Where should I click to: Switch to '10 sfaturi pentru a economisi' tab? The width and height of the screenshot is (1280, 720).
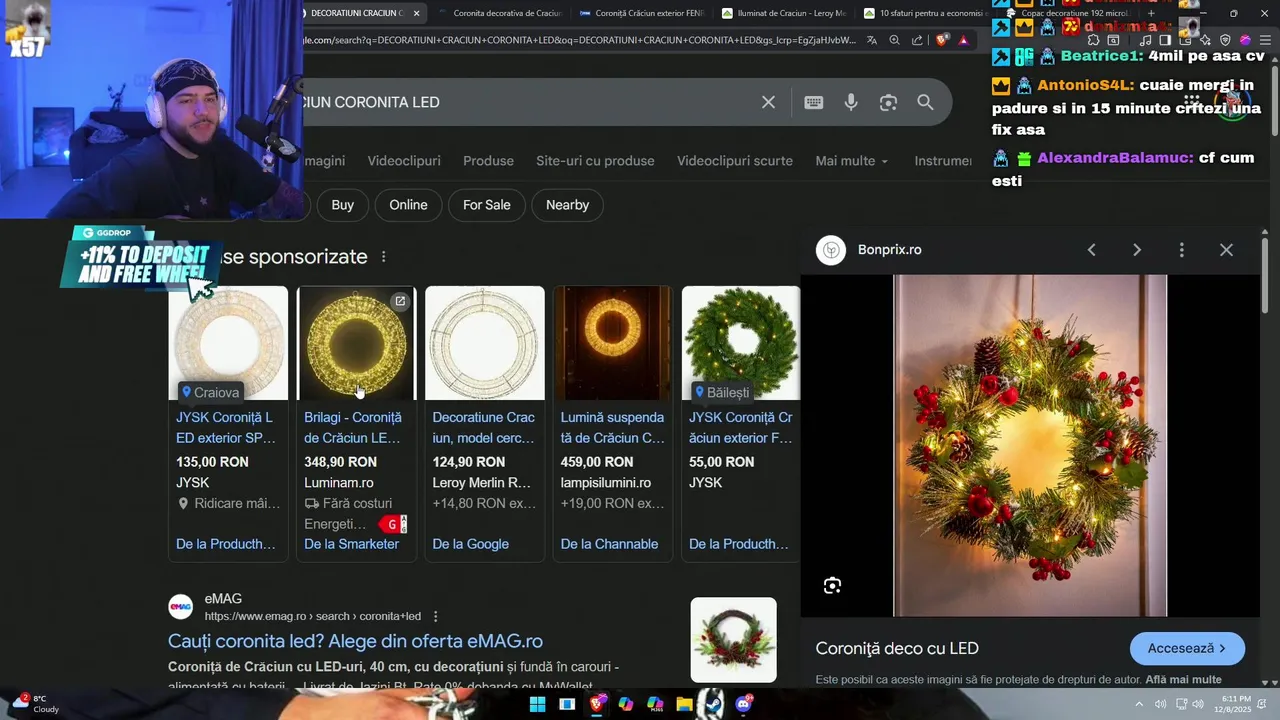[x=924, y=13]
